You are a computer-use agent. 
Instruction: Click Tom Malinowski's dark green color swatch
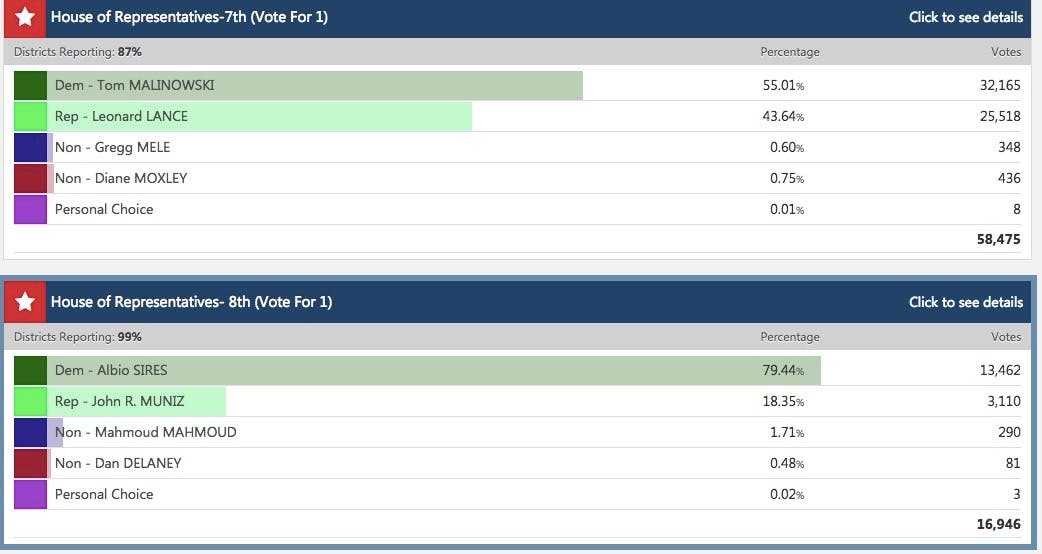(31, 85)
